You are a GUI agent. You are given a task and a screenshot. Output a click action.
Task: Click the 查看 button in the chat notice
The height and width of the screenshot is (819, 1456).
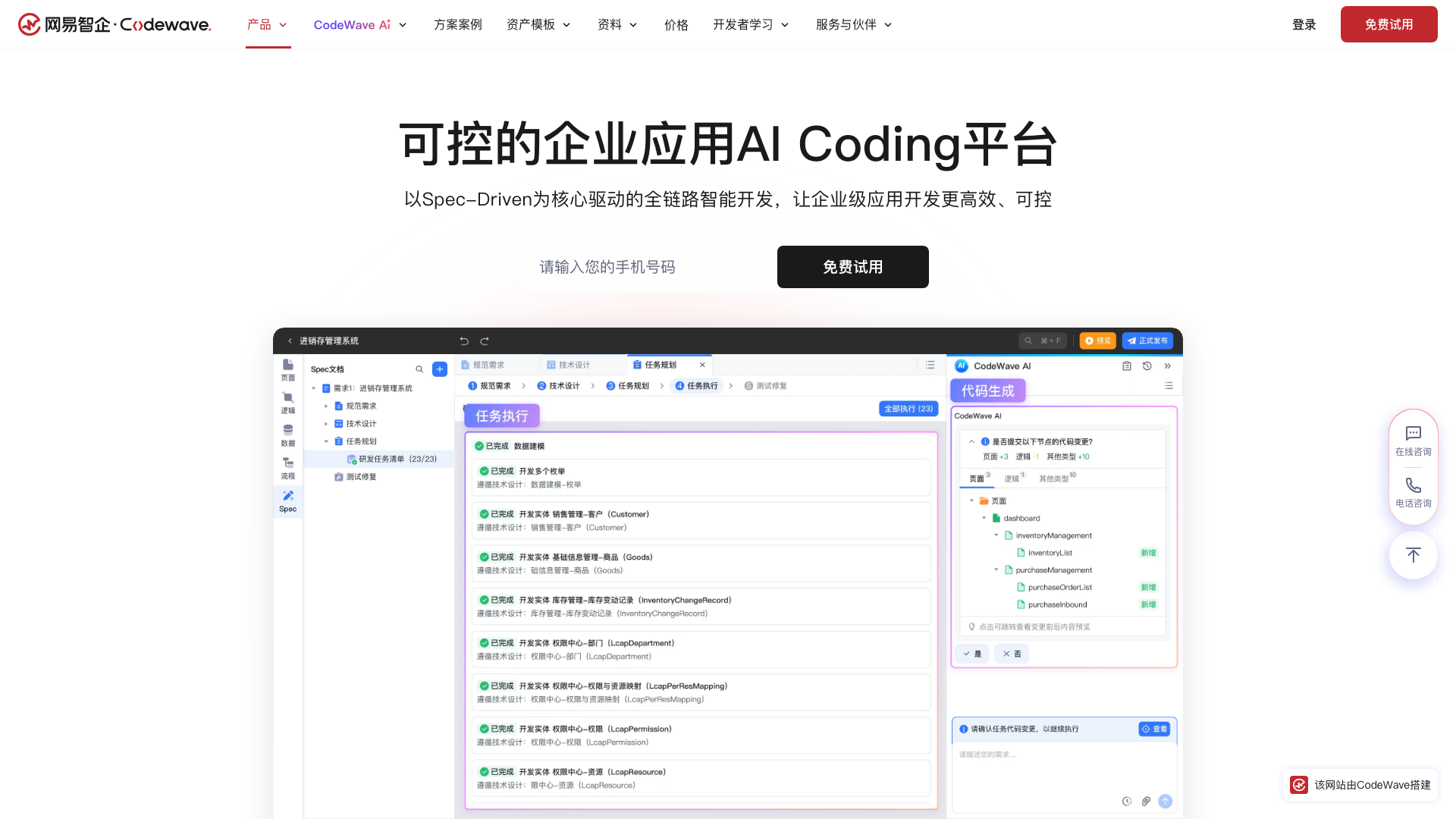tap(1155, 729)
